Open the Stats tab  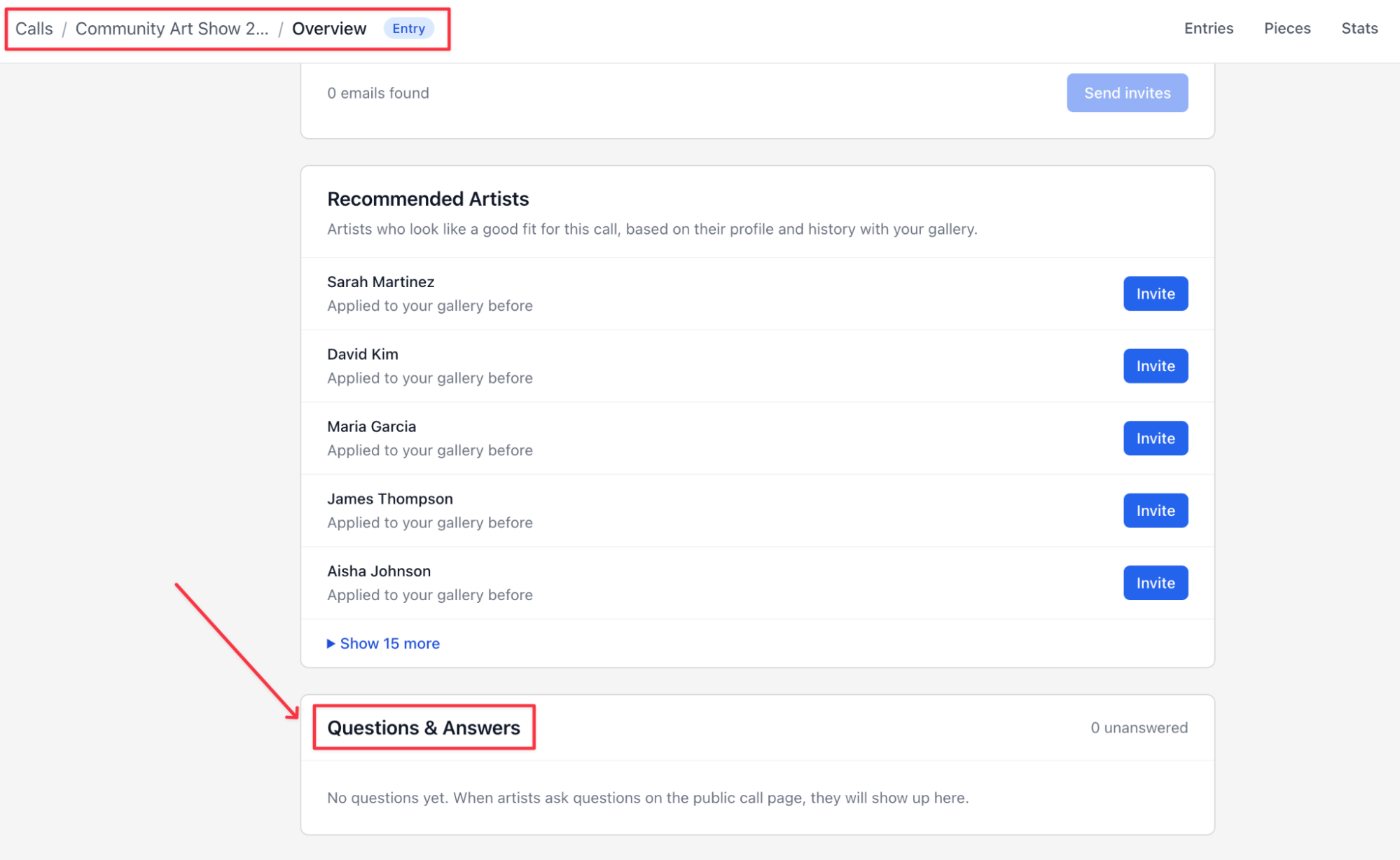point(1359,28)
